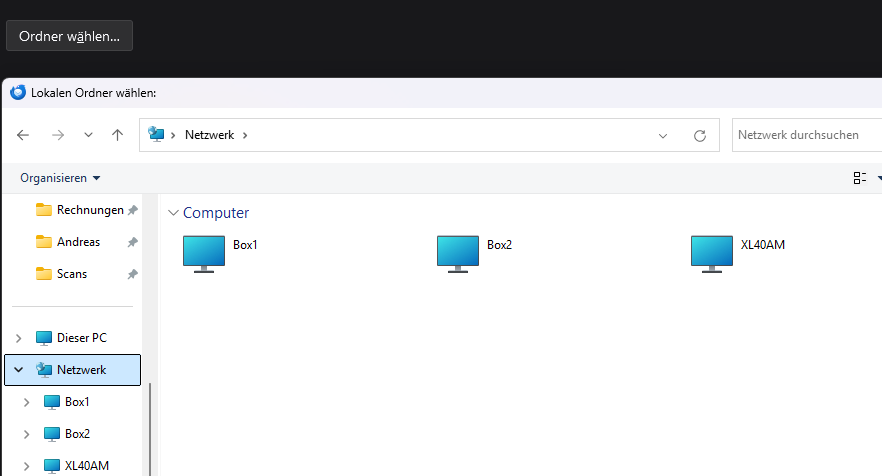Open the recent locations dropdown arrow
Image resolution: width=882 pixels, height=476 pixels.
(88, 135)
